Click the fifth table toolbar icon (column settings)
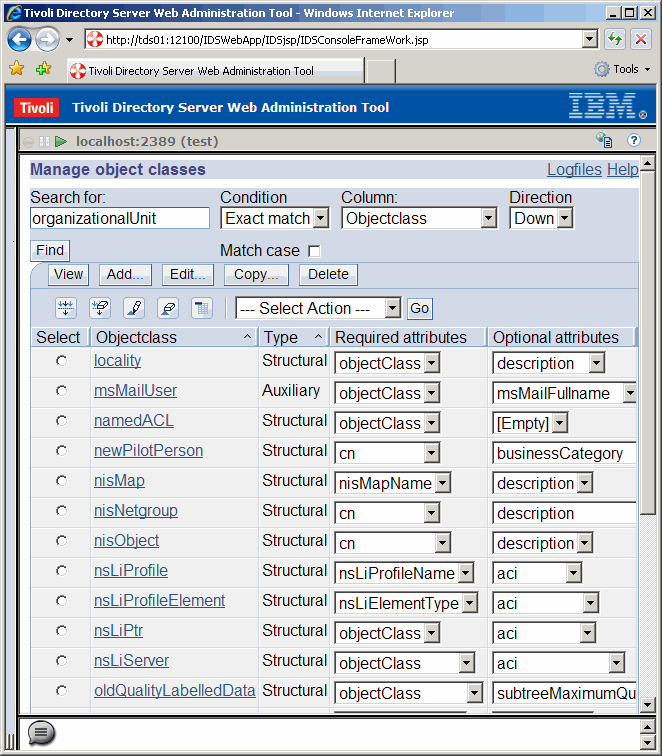The height and width of the screenshot is (756, 662). 202,308
